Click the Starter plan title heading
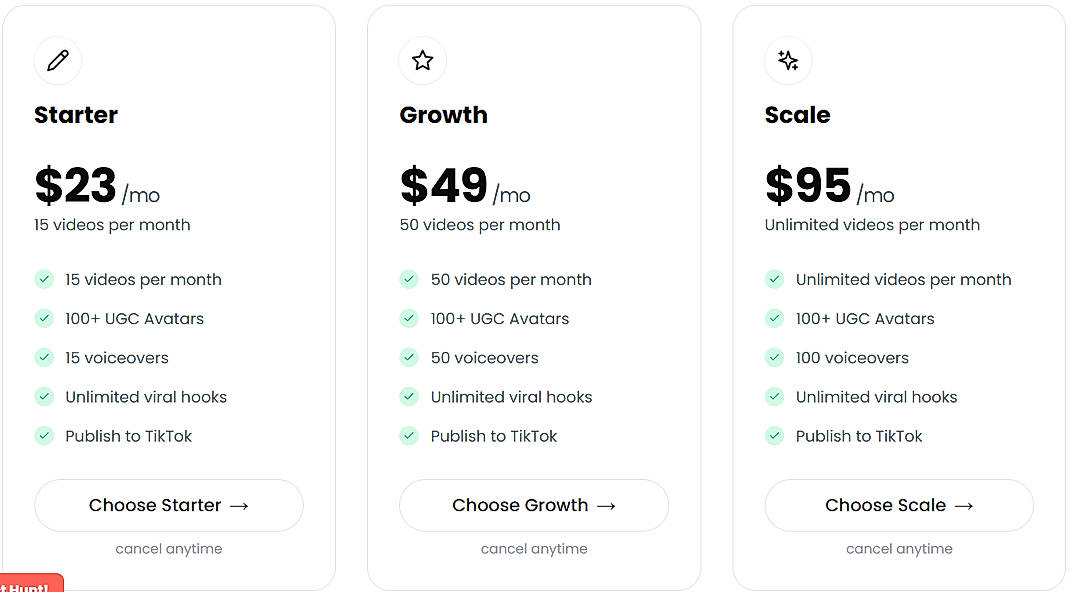The height and width of the screenshot is (592, 1070). [x=75, y=115]
